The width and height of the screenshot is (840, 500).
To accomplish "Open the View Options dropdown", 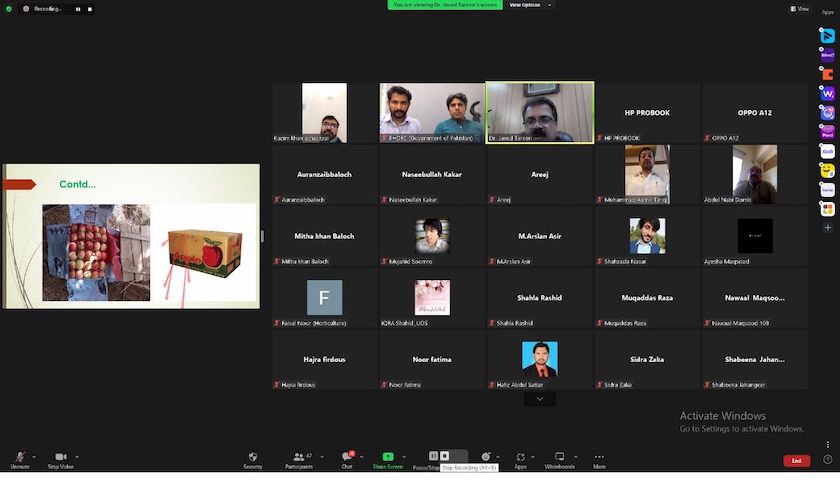I will point(525,5).
